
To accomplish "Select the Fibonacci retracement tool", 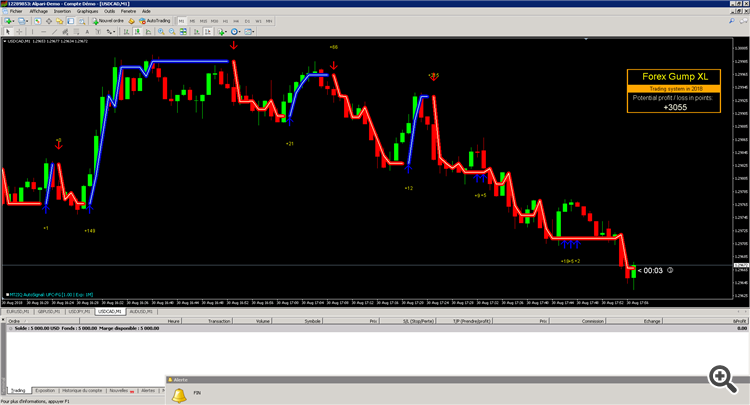I will (76, 32).
